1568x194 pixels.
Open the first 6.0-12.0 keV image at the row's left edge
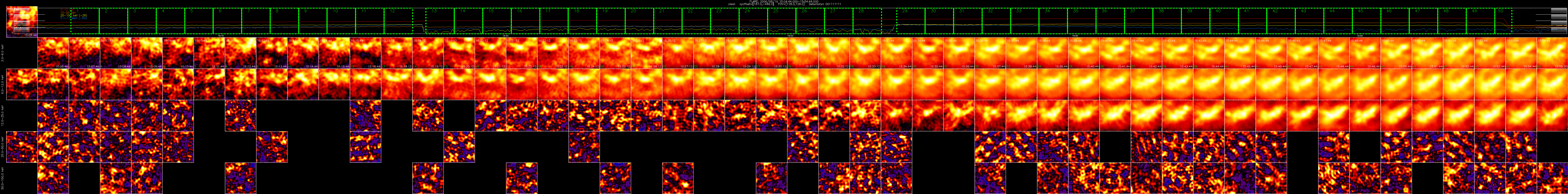click(22, 84)
